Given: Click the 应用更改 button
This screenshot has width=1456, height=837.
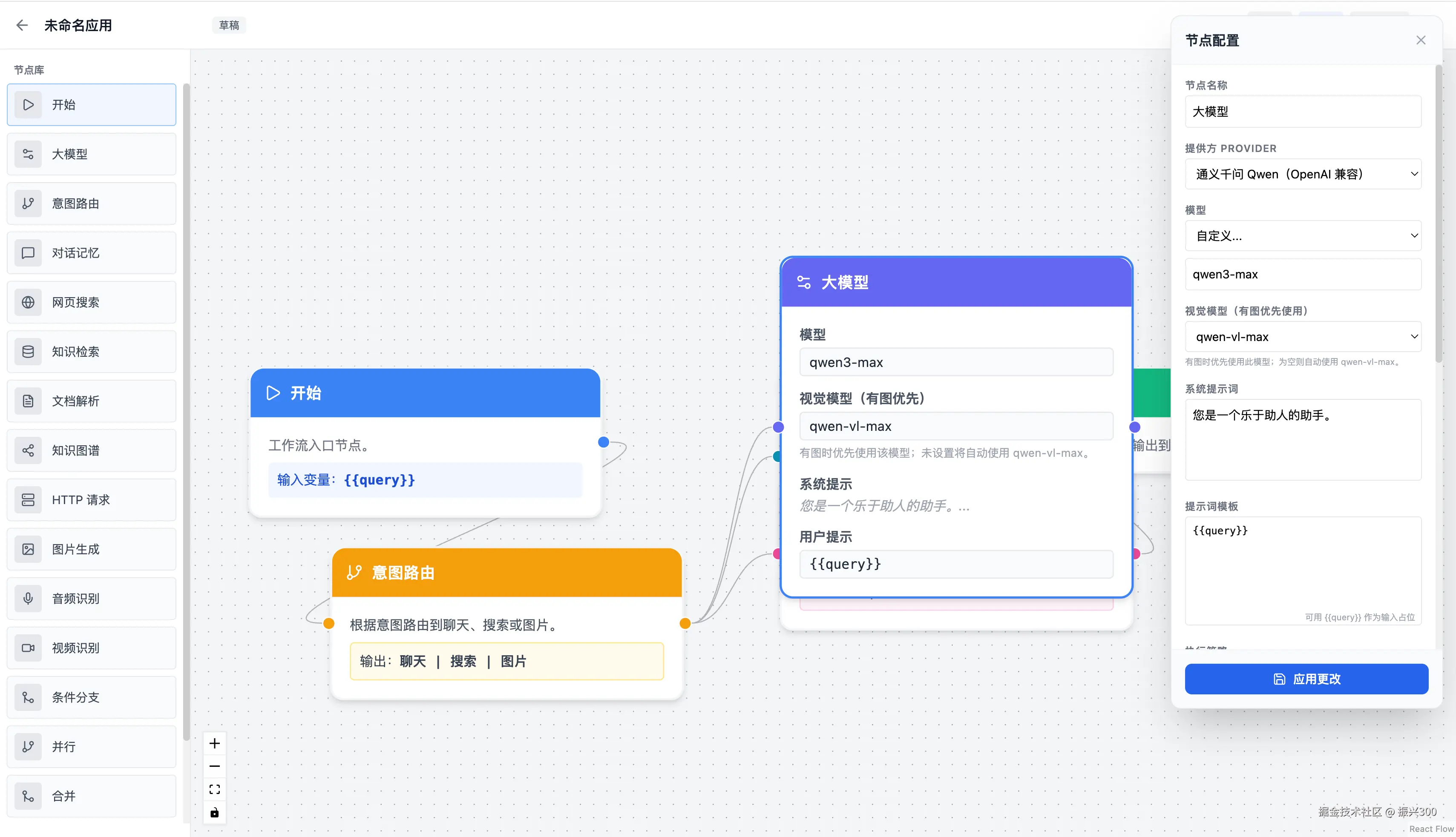Looking at the screenshot, I should click(1306, 679).
